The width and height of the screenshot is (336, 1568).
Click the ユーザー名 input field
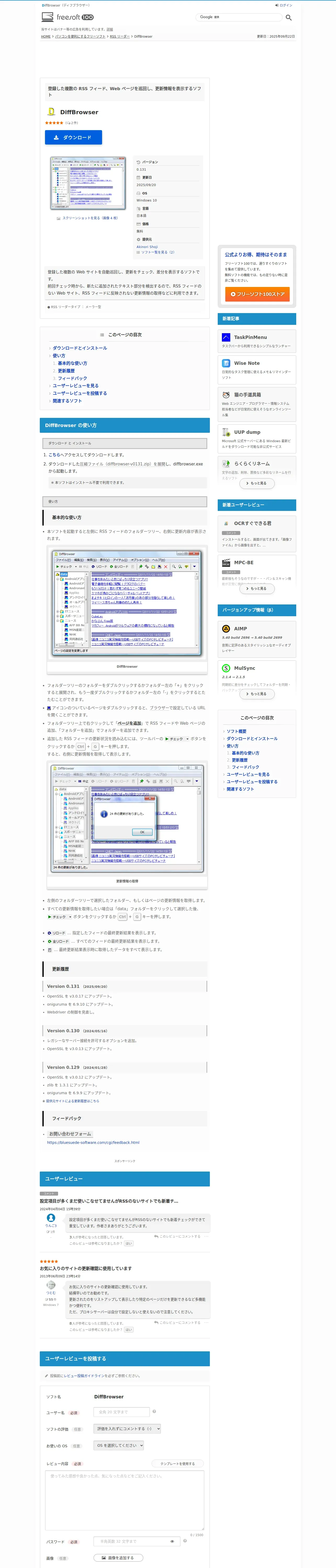coord(121,1412)
